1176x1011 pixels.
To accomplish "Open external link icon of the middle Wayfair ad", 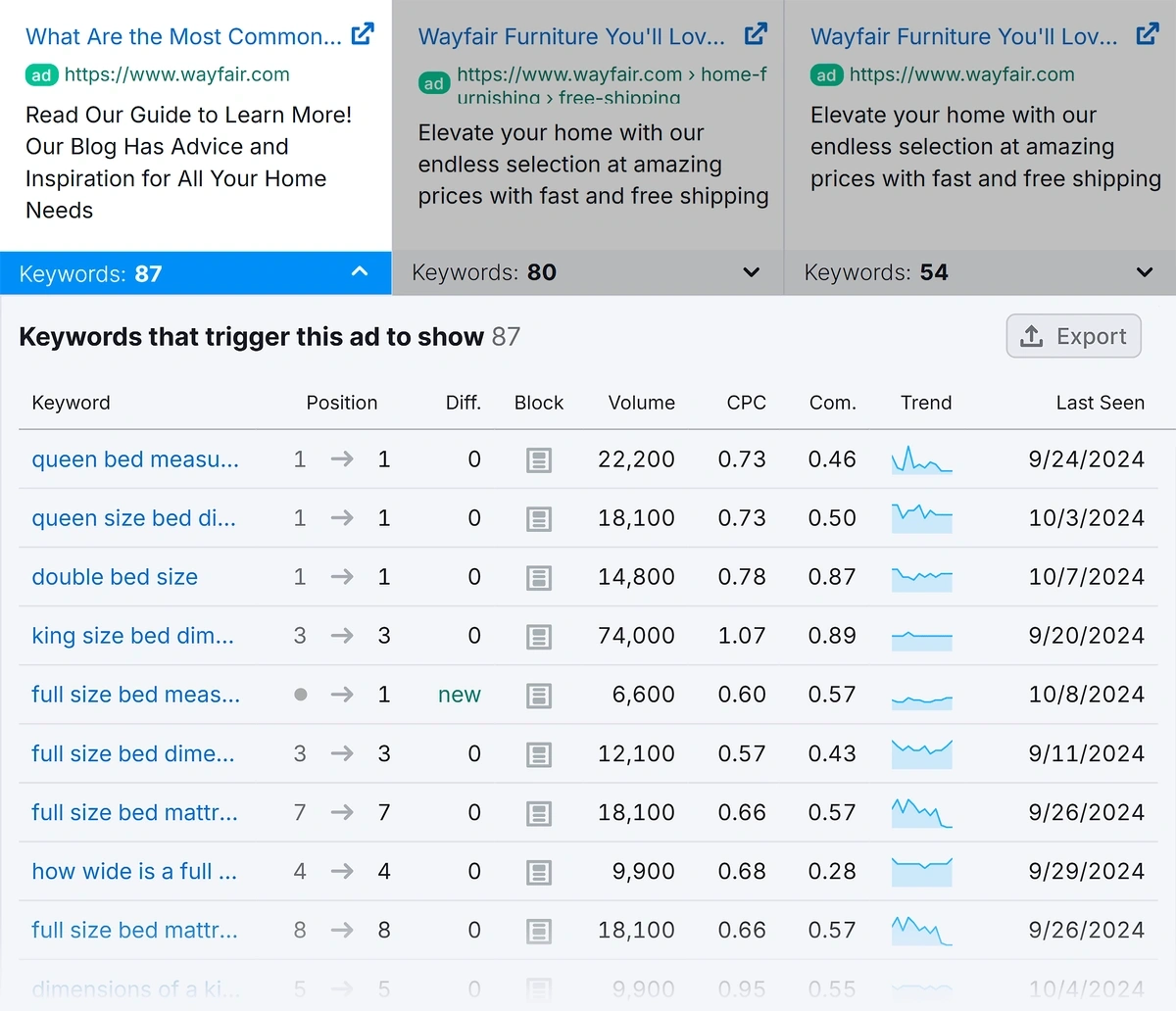I will (756, 34).
